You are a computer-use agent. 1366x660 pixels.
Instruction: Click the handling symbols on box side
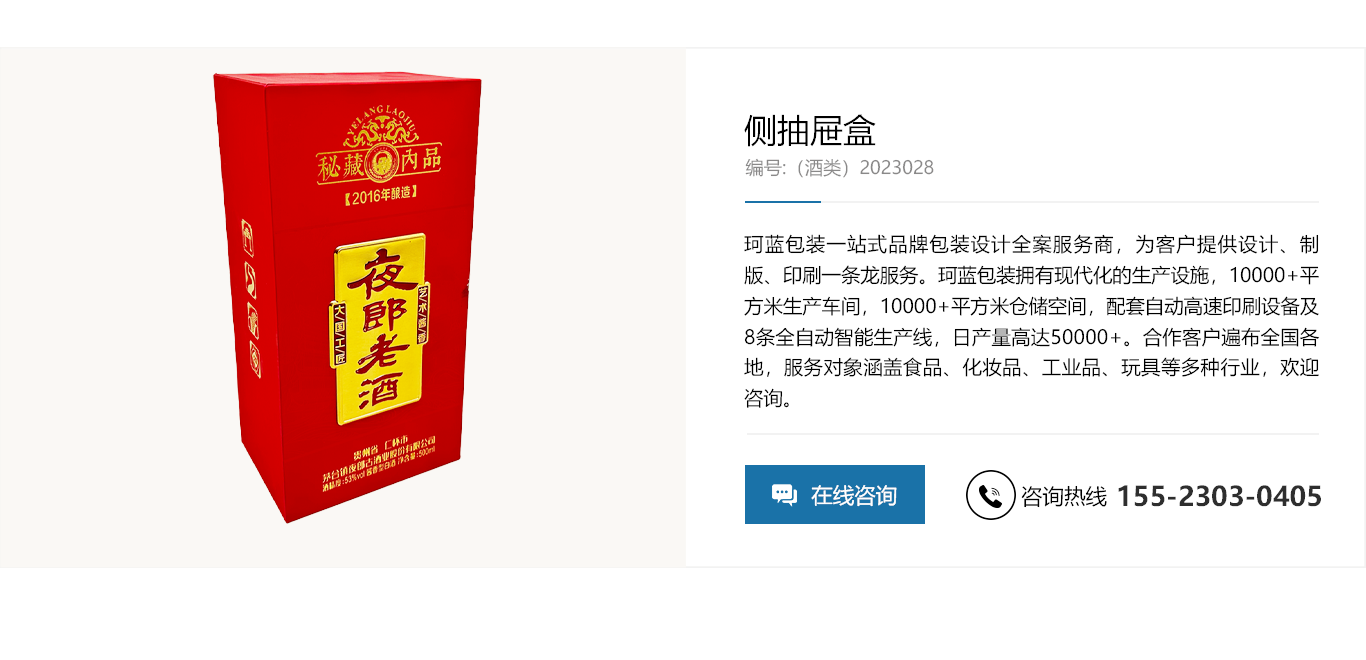pos(252,298)
